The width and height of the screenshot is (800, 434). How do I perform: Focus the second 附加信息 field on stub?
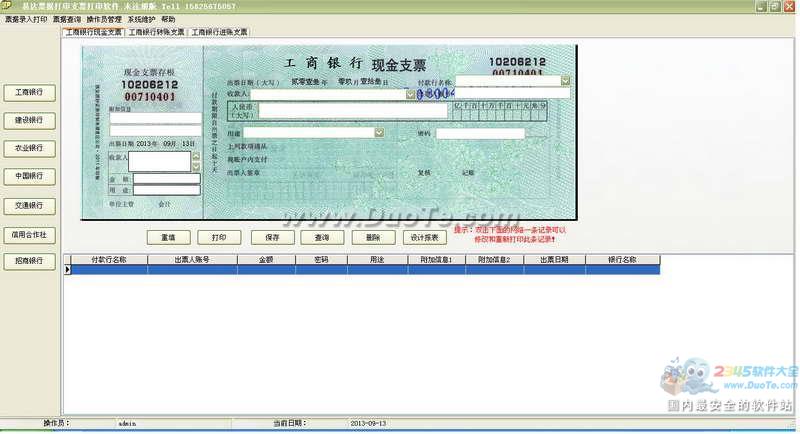(155, 131)
